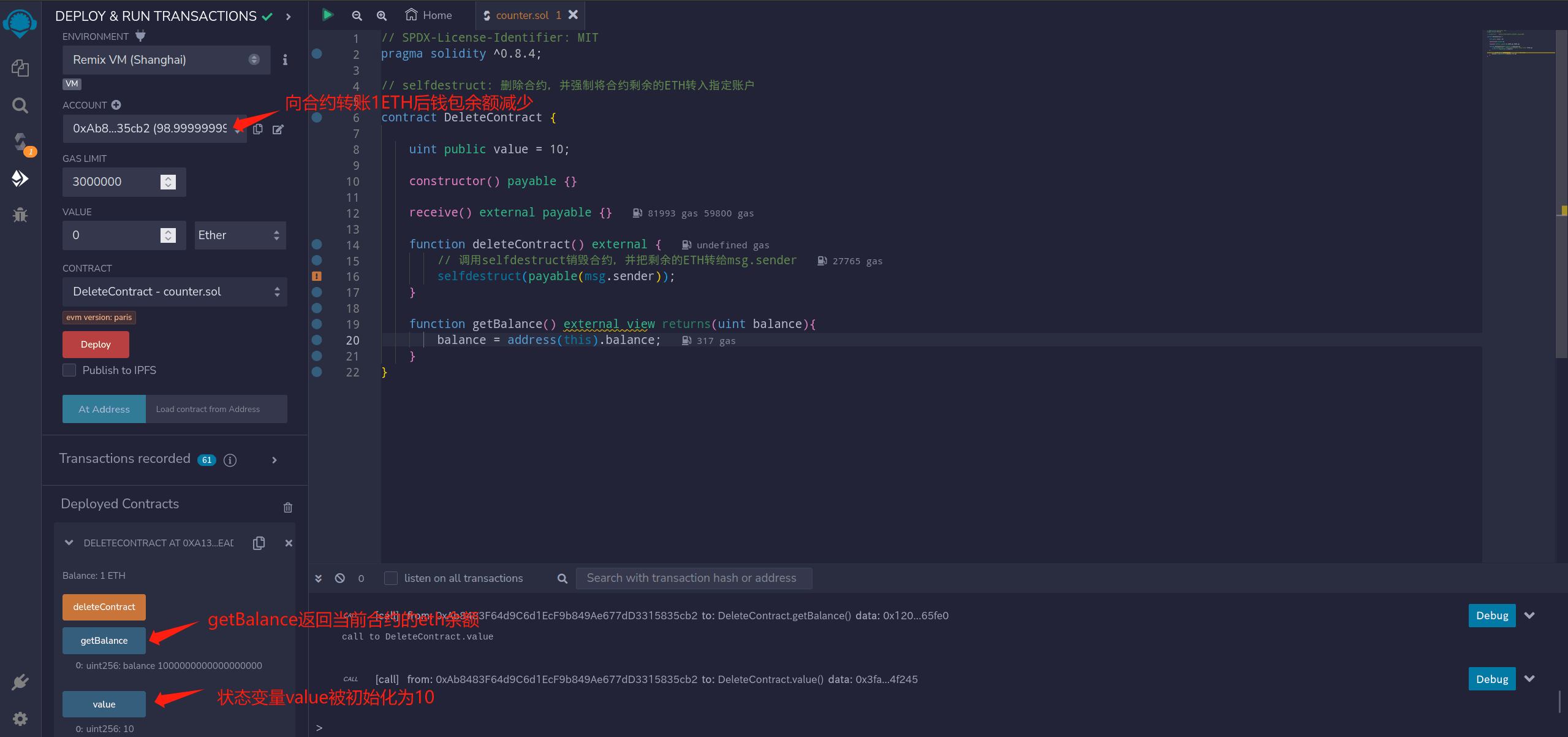Enable listen on all transactions
Image resolution: width=1568 pixels, height=737 pixels.
[390, 578]
